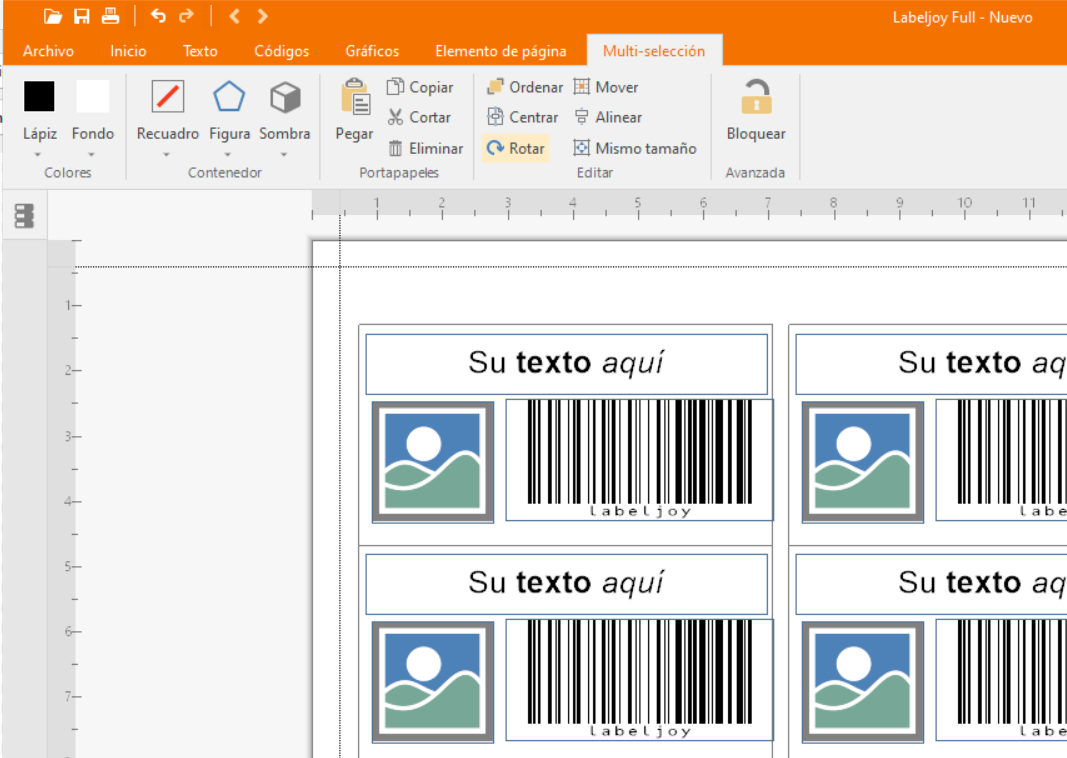
Task: Expand the Sombra dropdown arrow
Action: (284, 155)
